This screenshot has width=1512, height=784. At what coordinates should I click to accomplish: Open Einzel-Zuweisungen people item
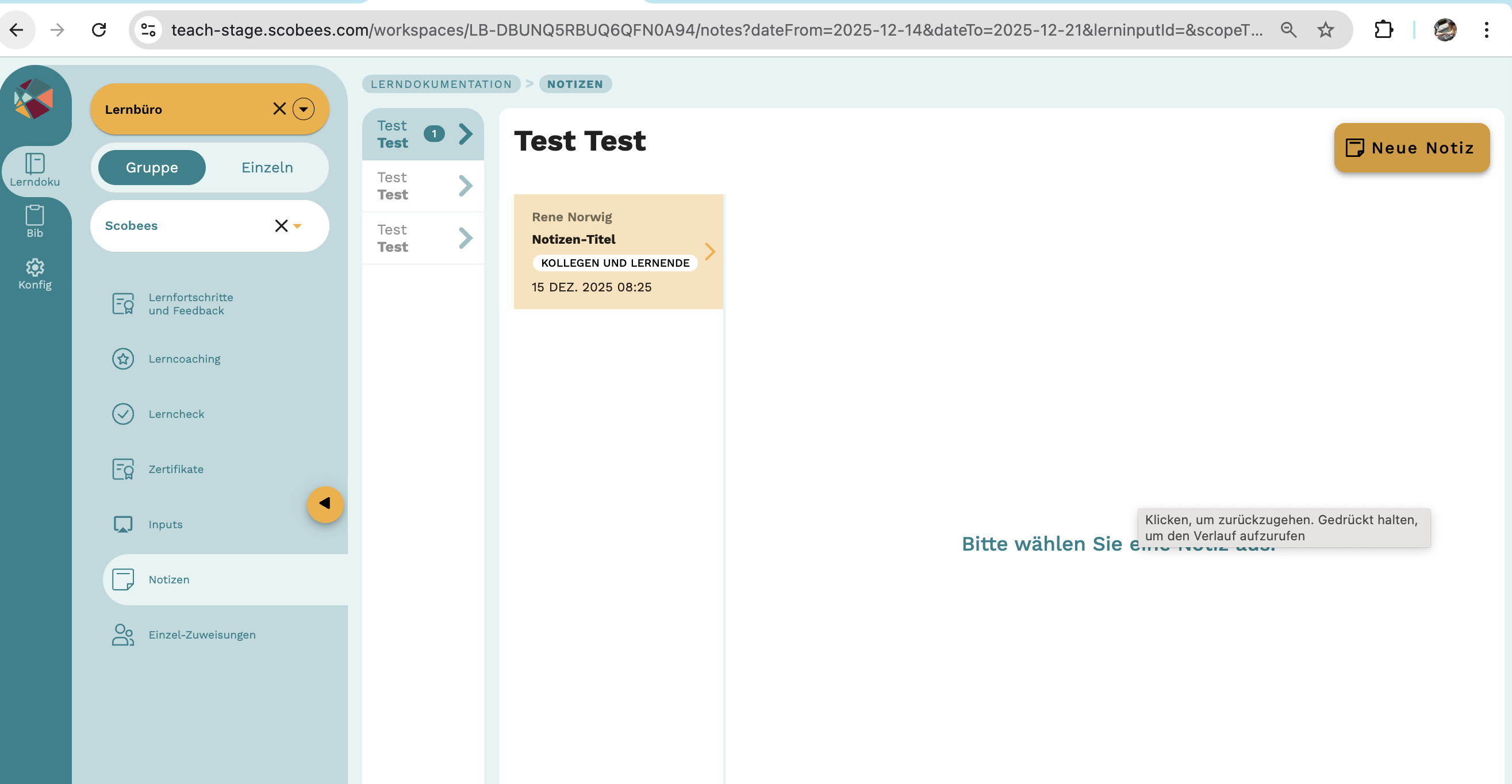pyautogui.click(x=201, y=635)
